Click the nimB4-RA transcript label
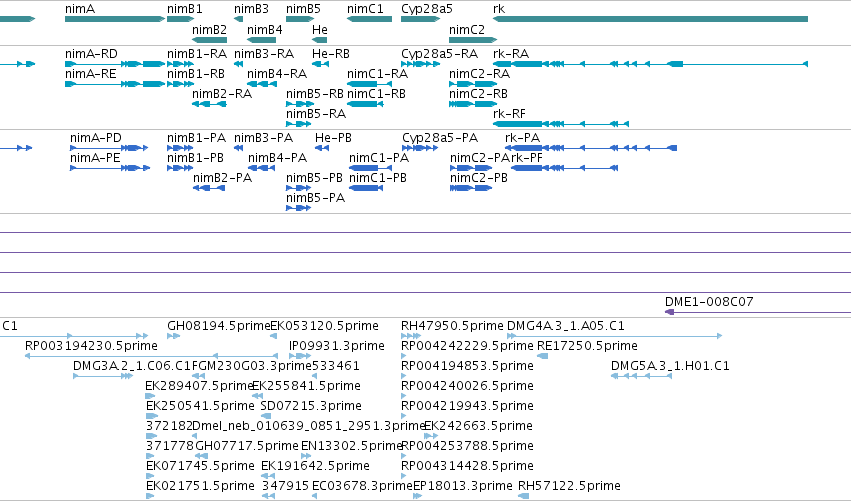The image size is (851, 501). point(277,74)
